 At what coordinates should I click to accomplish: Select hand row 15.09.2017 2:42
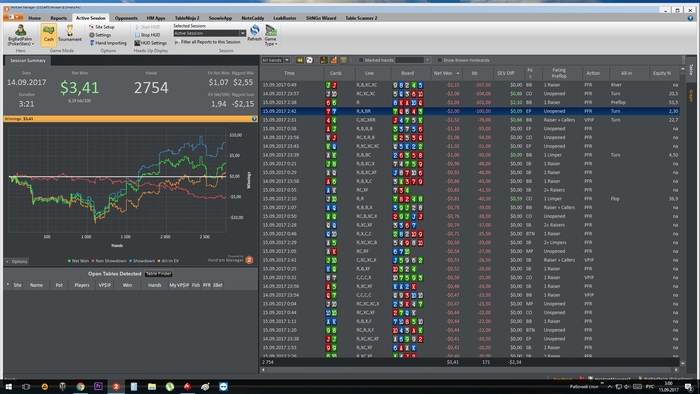[x=470, y=111]
